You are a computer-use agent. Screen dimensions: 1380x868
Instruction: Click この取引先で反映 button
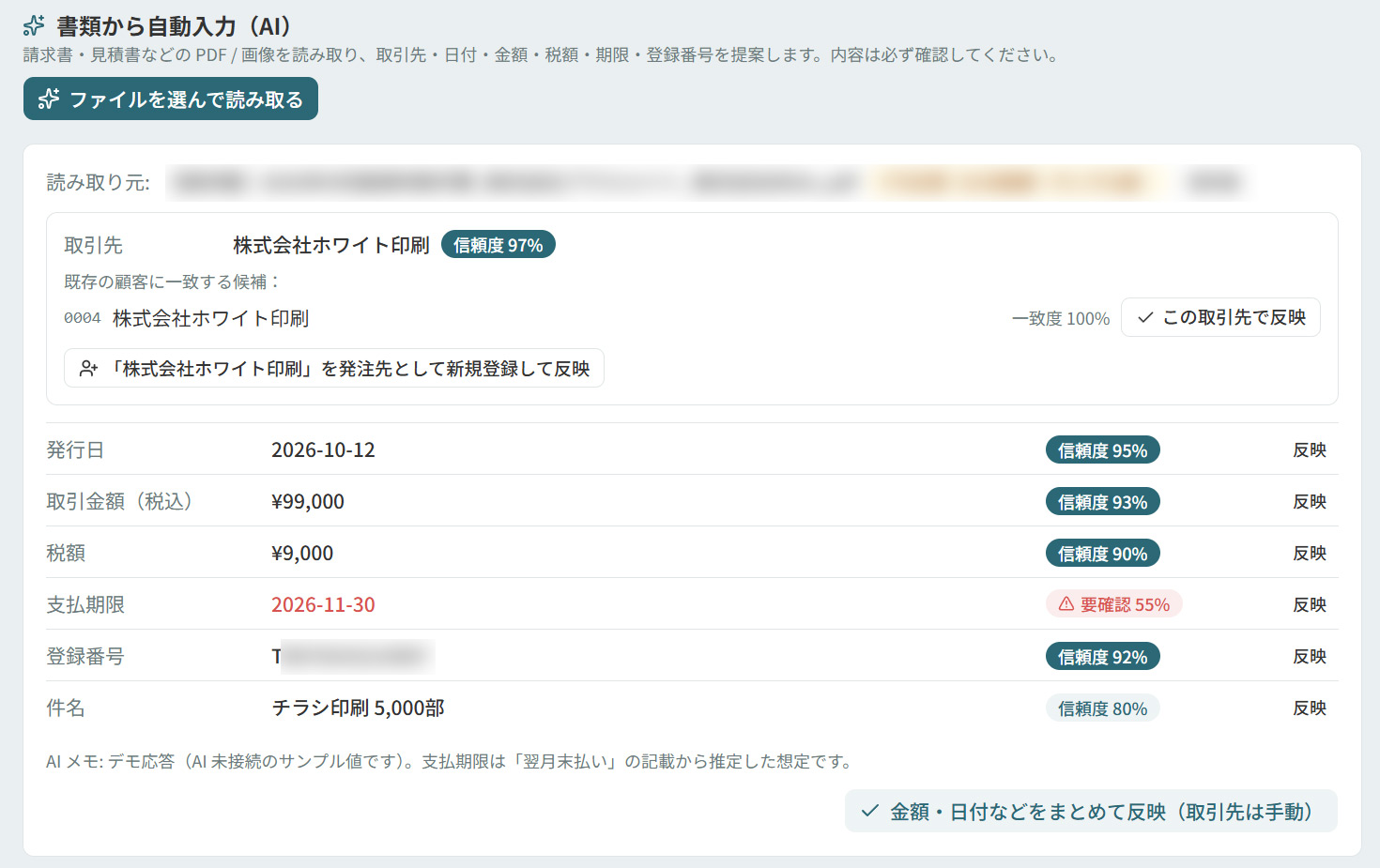(x=1220, y=317)
